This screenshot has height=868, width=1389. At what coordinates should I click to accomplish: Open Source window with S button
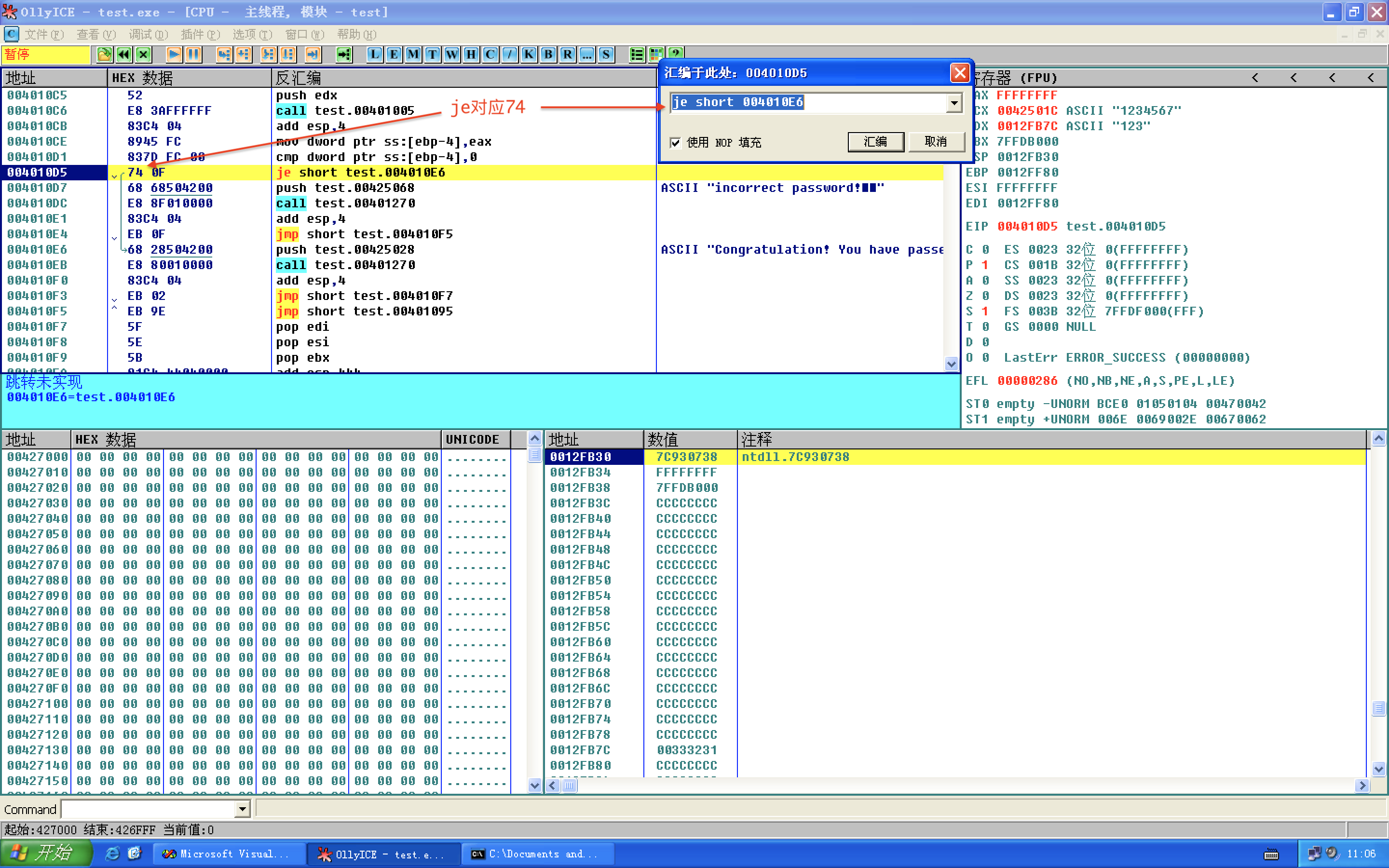606,54
